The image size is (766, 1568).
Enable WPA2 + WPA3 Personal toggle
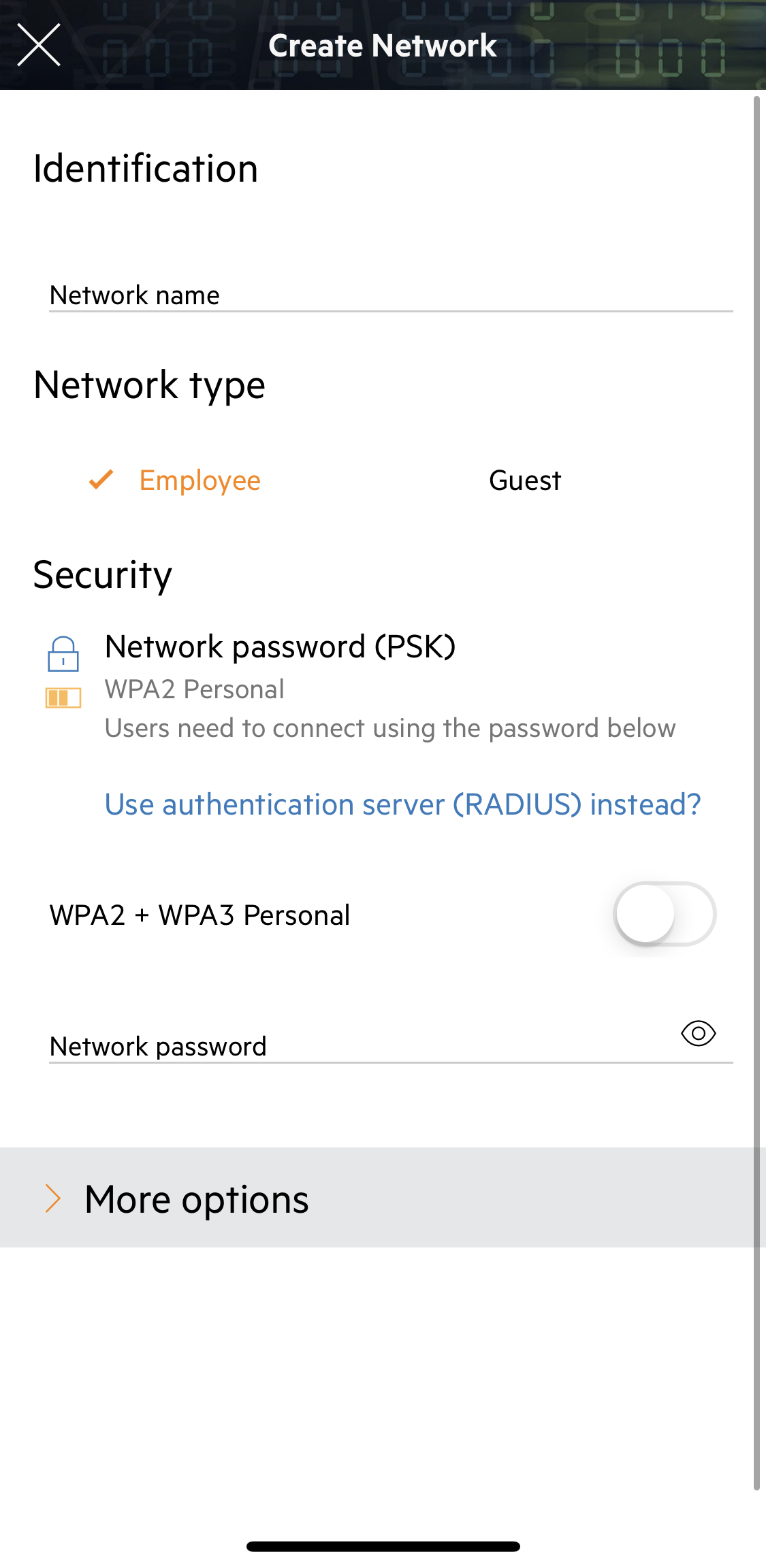pyautogui.click(x=664, y=914)
